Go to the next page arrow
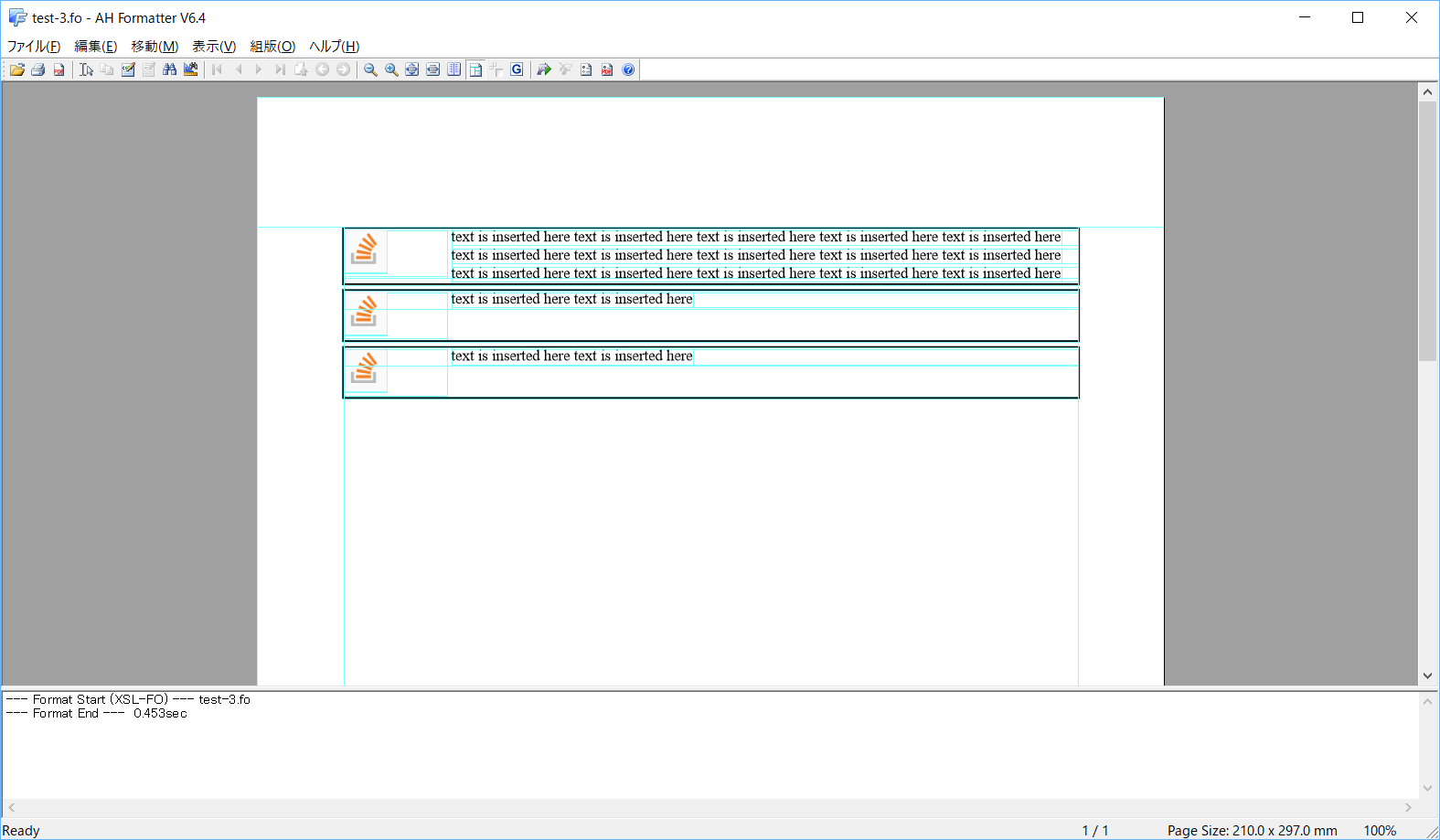The width and height of the screenshot is (1440, 840). pyautogui.click(x=260, y=69)
